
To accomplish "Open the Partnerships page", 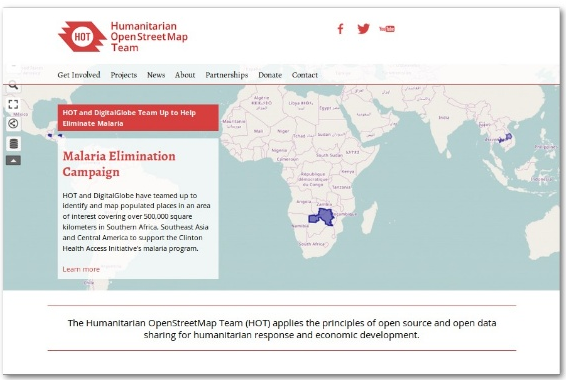I will click(227, 75).
